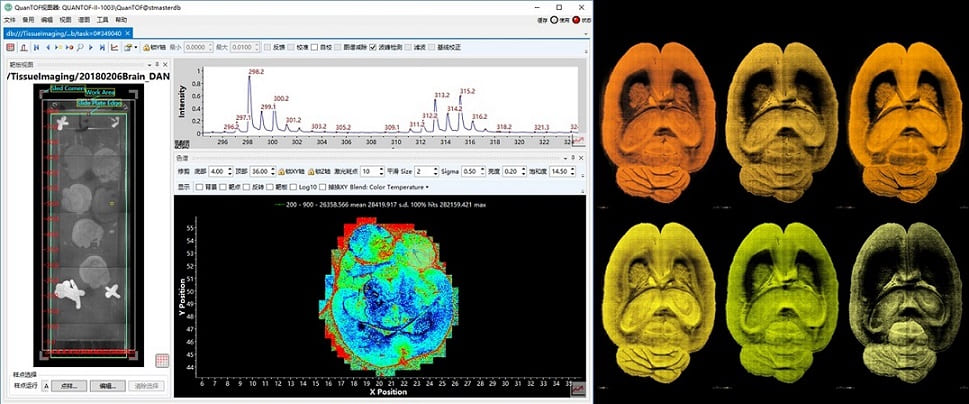Image resolution: width=969 pixels, height=404 pixels.
Task: Click the greyed clear selection button
Action: point(146,386)
